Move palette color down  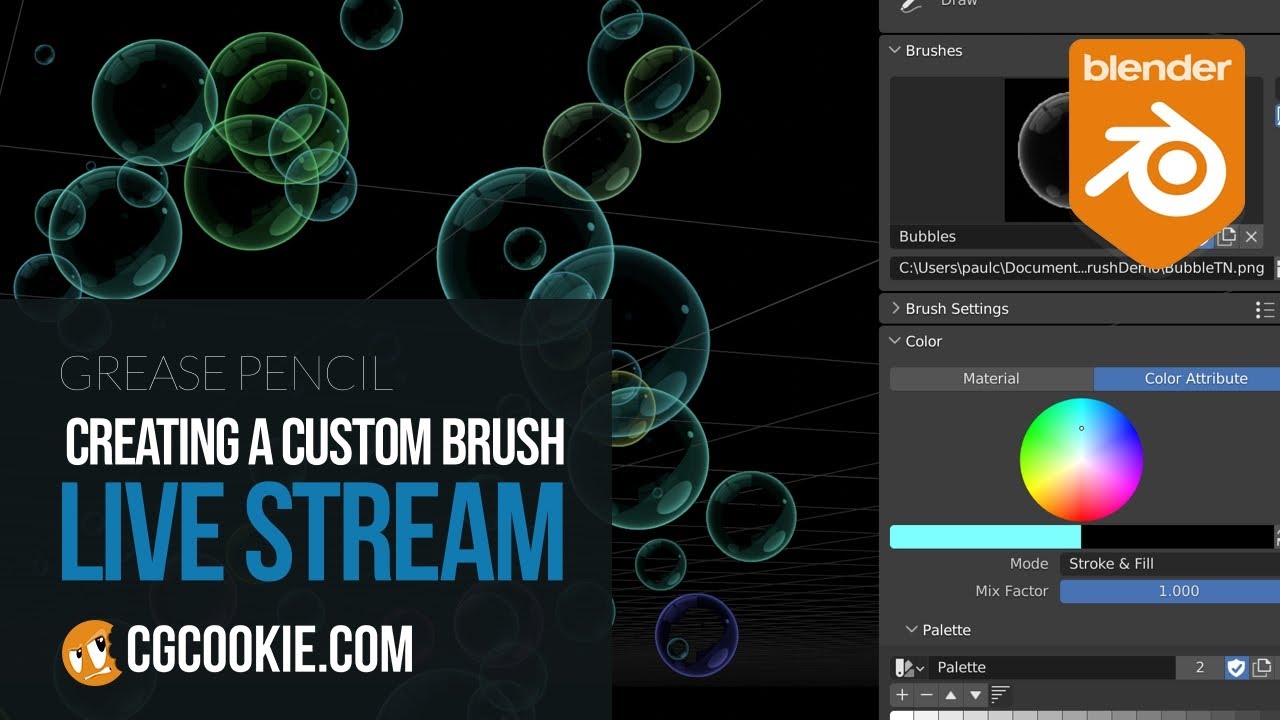[975, 695]
